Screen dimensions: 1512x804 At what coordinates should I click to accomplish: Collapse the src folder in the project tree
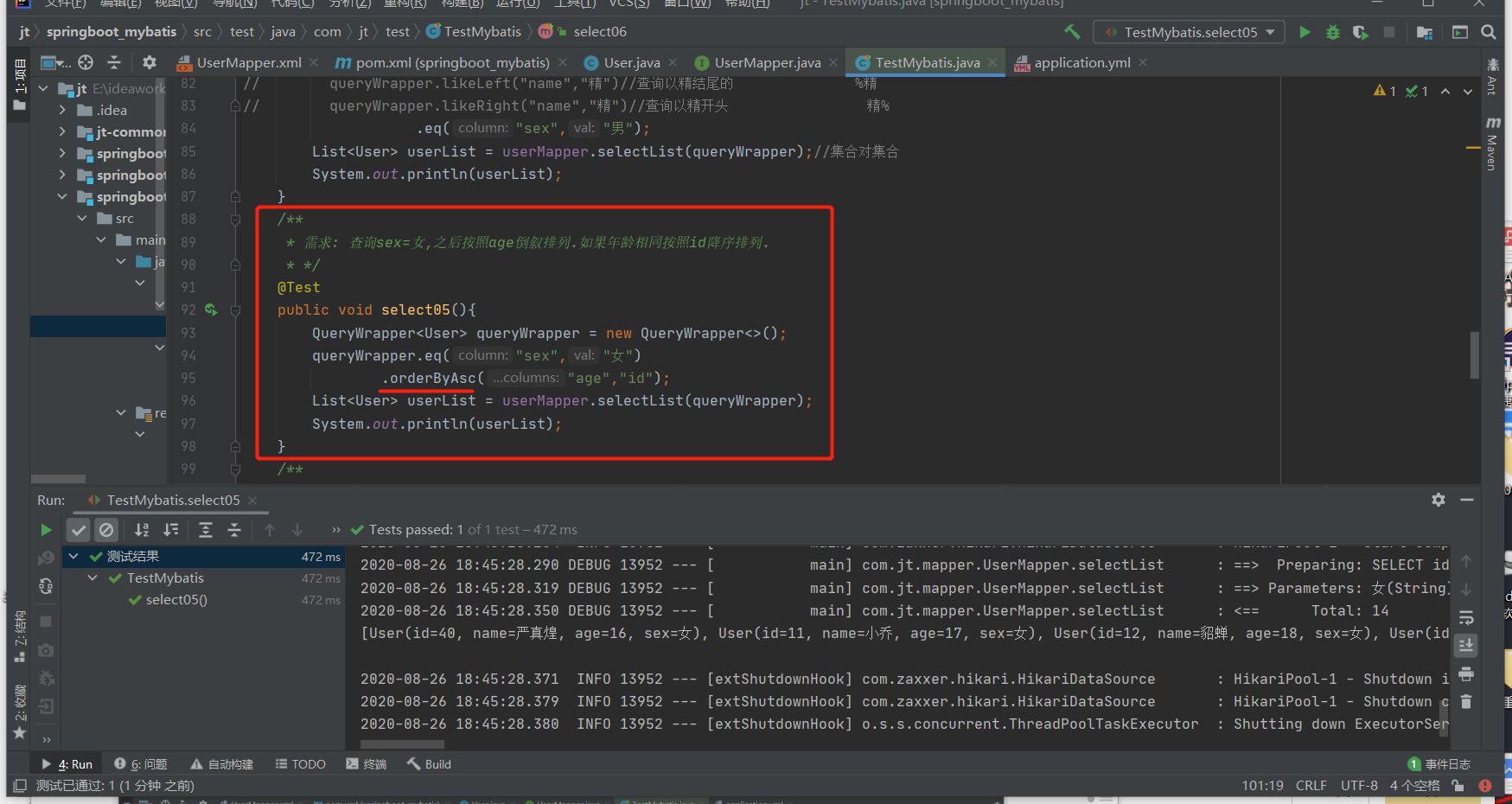point(82,218)
